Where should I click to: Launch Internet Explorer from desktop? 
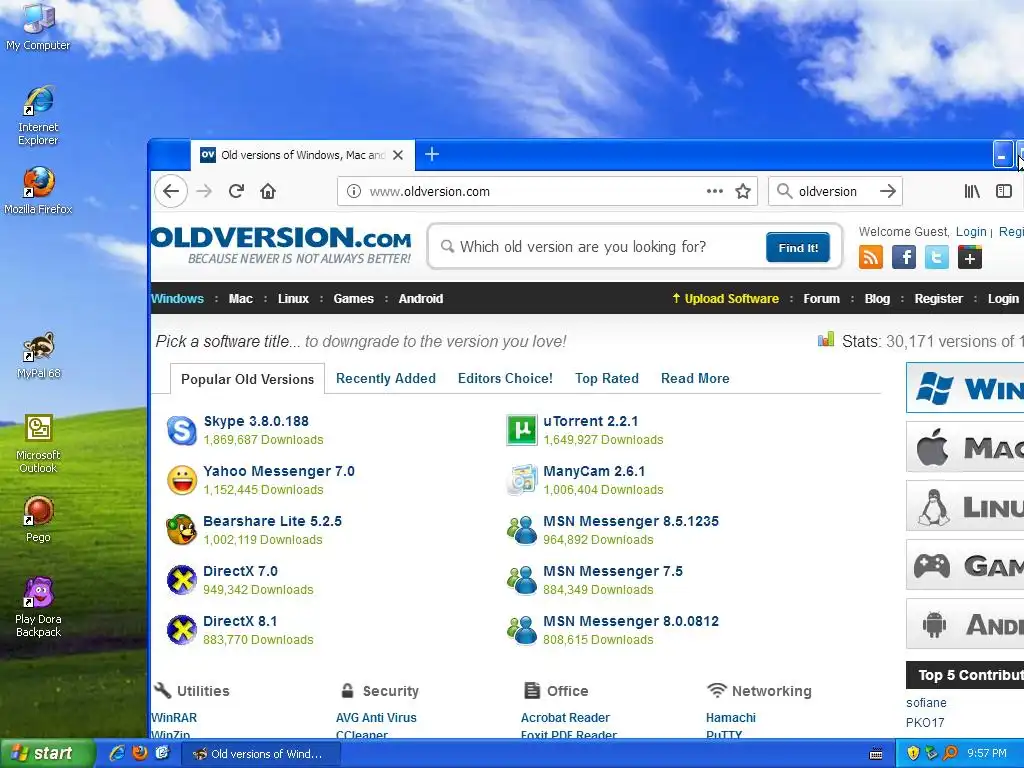38,115
